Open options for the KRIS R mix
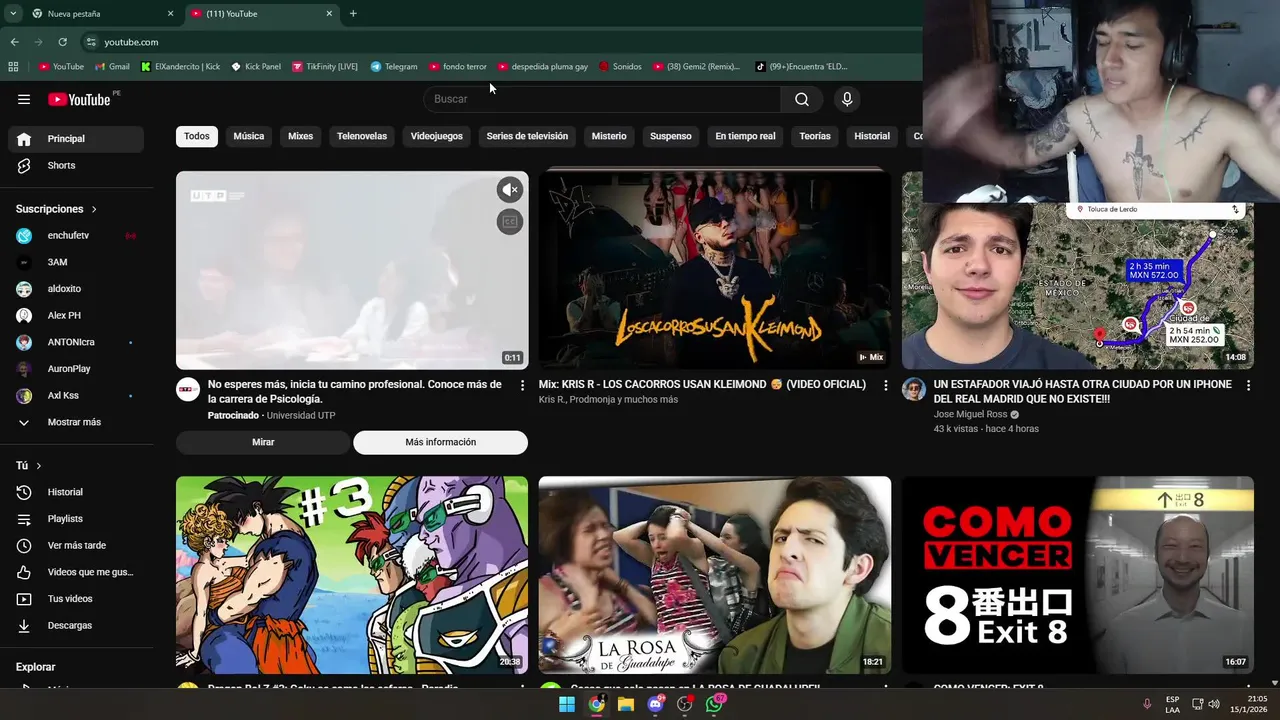The height and width of the screenshot is (720, 1280). 885,385
